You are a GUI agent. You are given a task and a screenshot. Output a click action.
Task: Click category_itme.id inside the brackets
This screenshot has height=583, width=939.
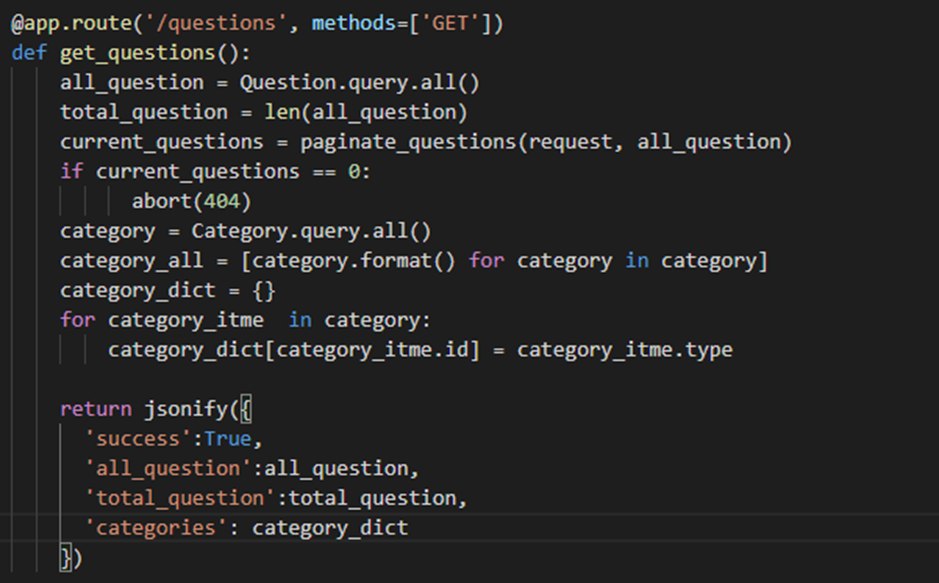click(372, 350)
